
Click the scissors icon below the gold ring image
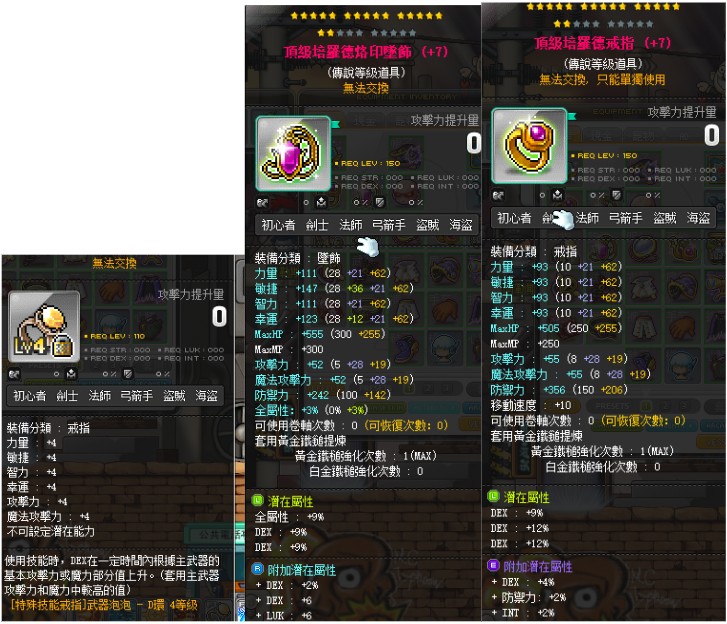pos(498,195)
